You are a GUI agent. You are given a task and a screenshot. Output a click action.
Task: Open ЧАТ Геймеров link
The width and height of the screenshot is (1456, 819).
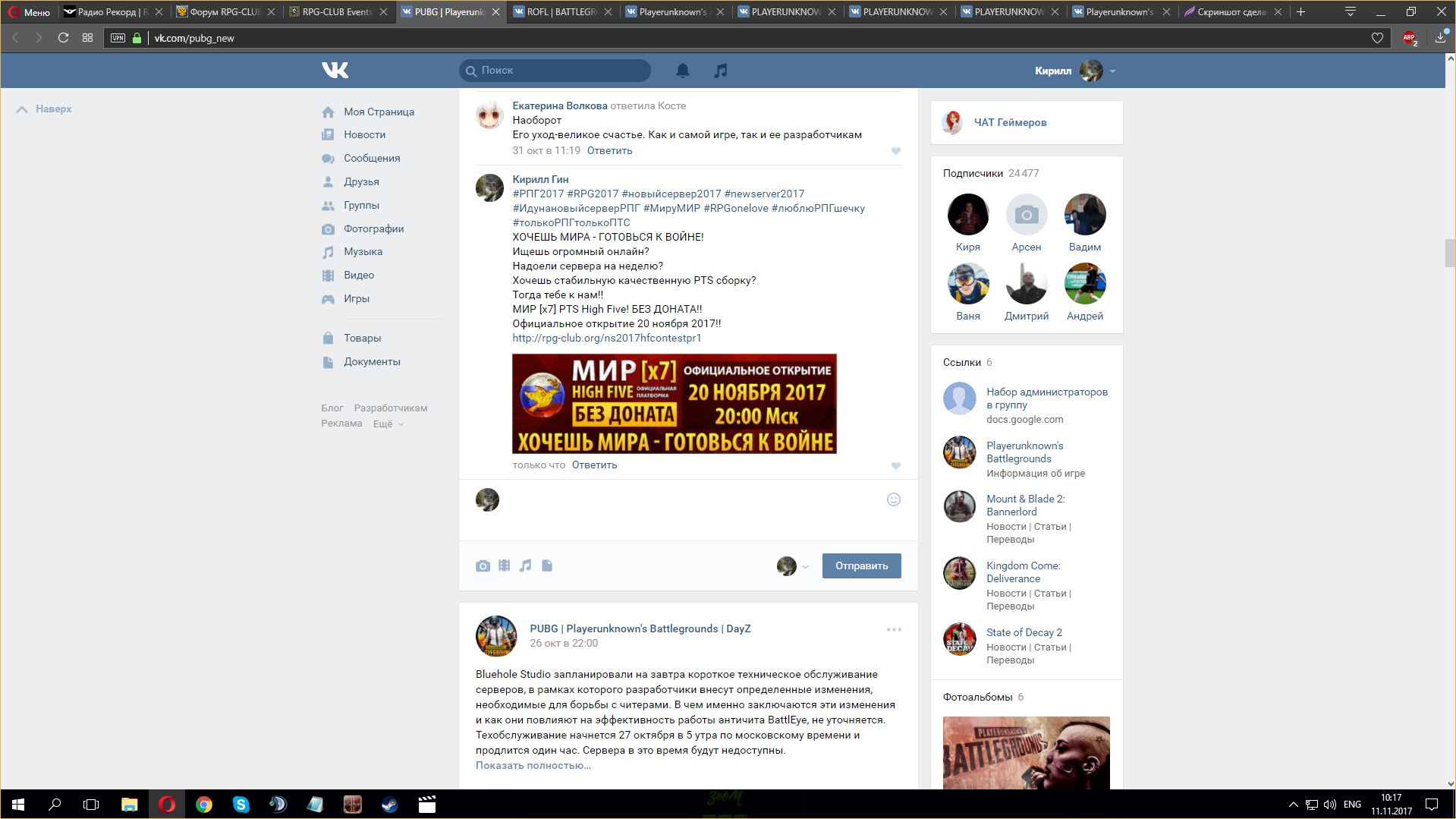(1010, 122)
